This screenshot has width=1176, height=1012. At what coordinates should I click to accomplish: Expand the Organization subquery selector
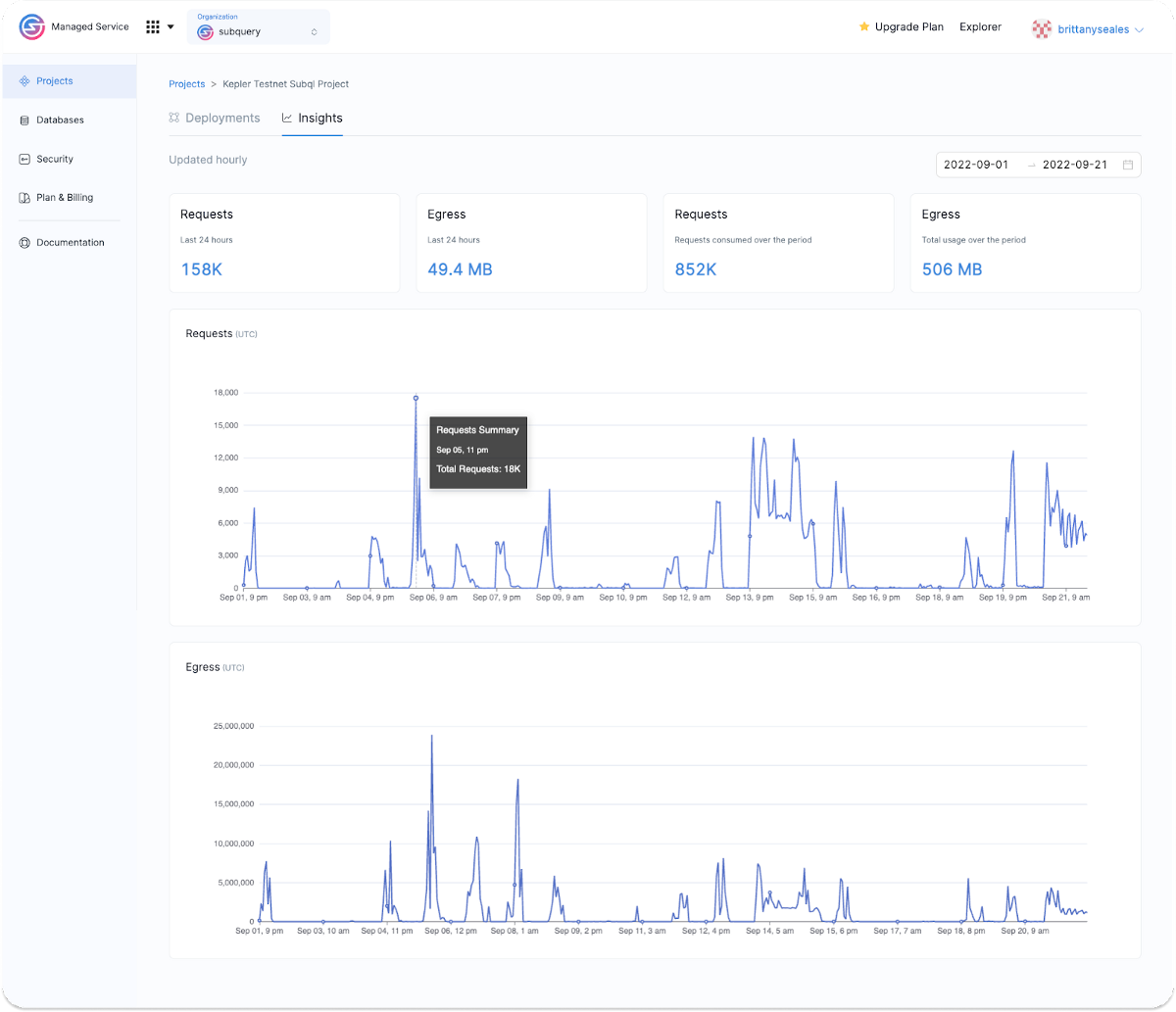coord(259,26)
